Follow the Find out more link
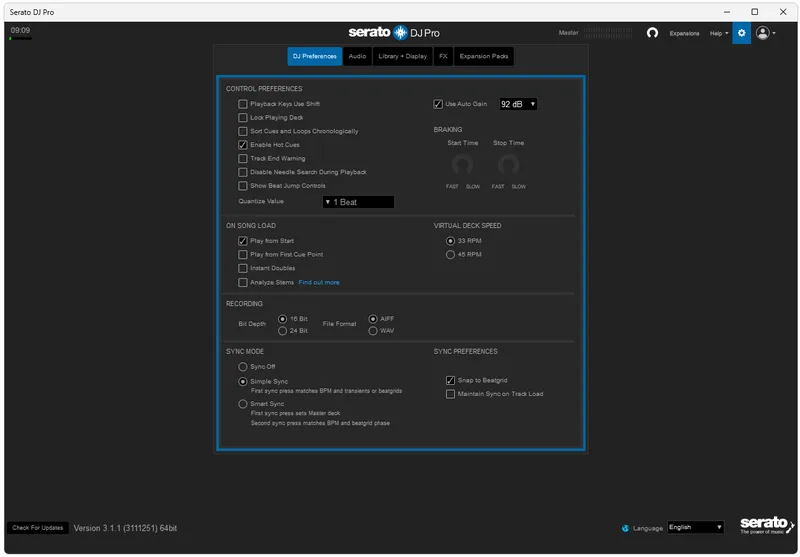This screenshot has width=800, height=557. (319, 283)
